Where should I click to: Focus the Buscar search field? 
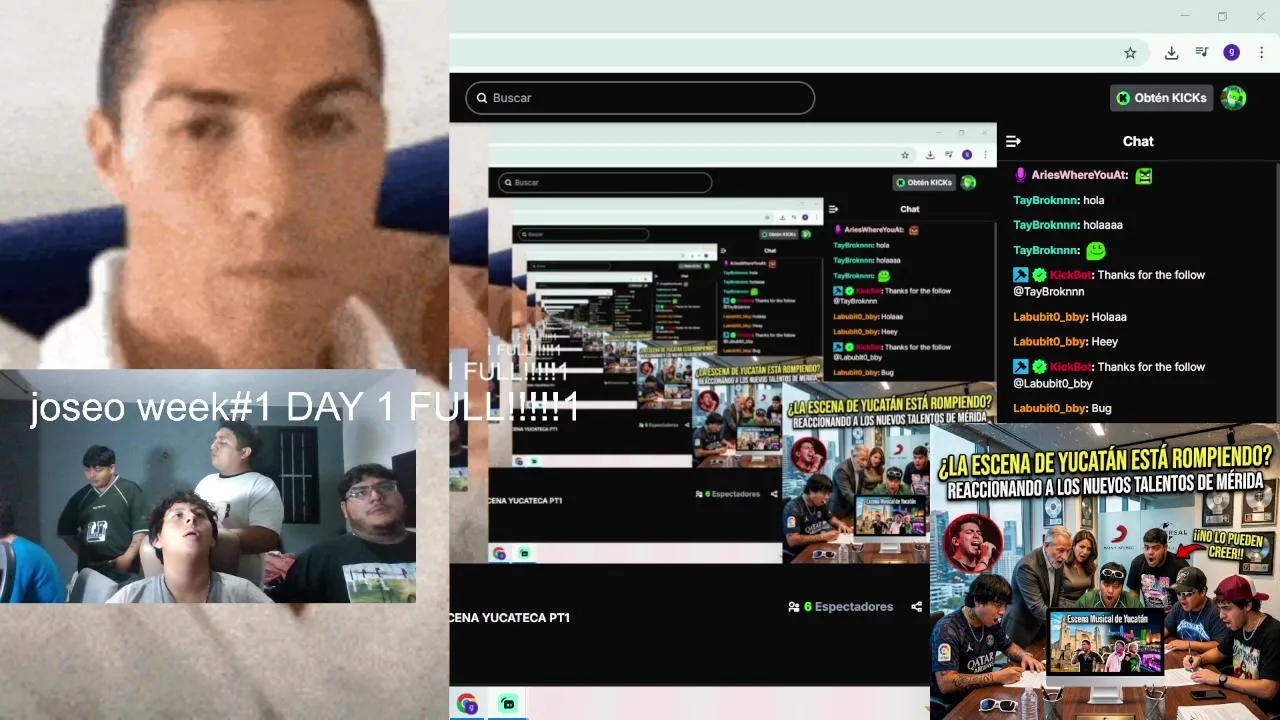tap(640, 98)
